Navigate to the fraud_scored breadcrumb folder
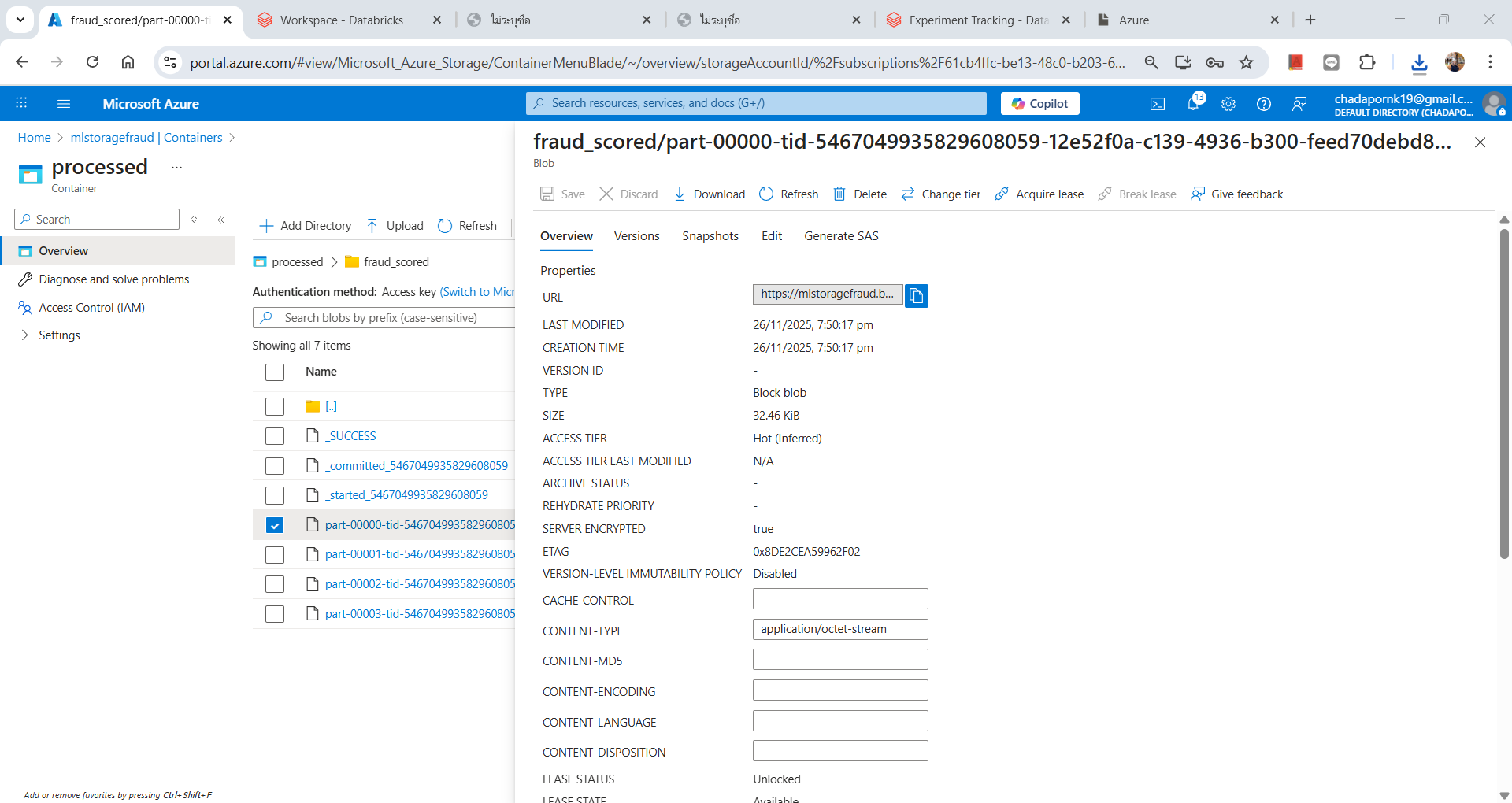 click(x=396, y=262)
